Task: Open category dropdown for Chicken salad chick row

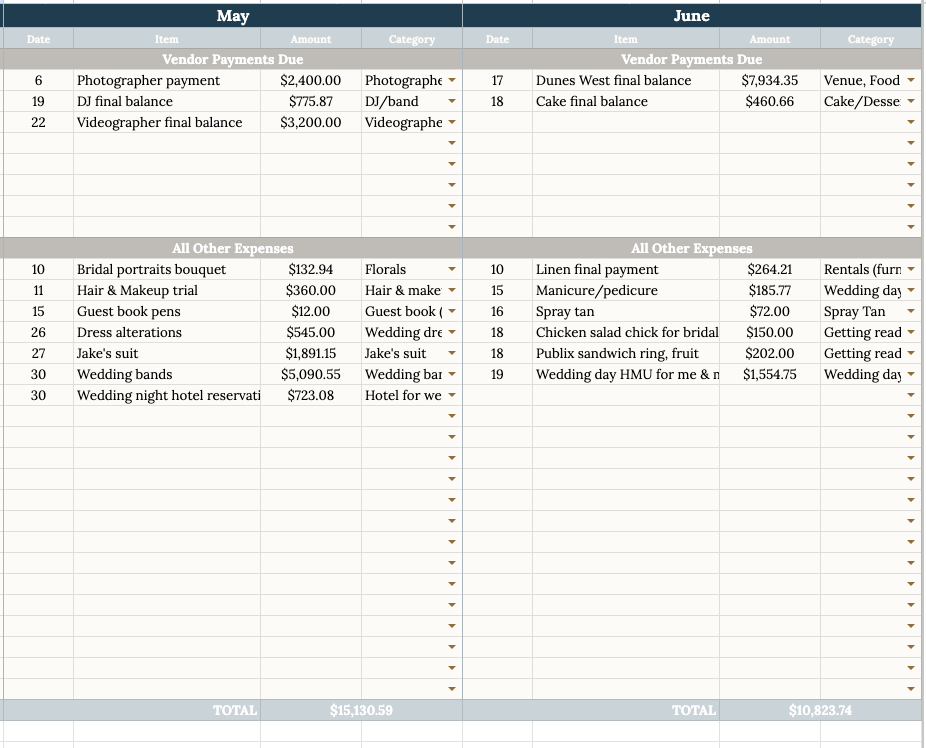Action: tap(911, 332)
